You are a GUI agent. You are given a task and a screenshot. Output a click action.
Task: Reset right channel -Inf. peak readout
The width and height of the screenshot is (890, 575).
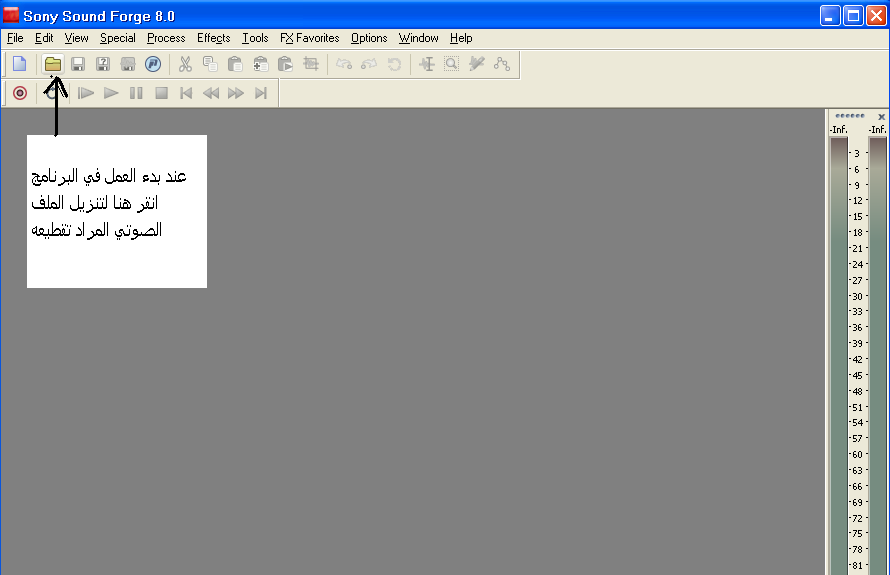point(878,129)
